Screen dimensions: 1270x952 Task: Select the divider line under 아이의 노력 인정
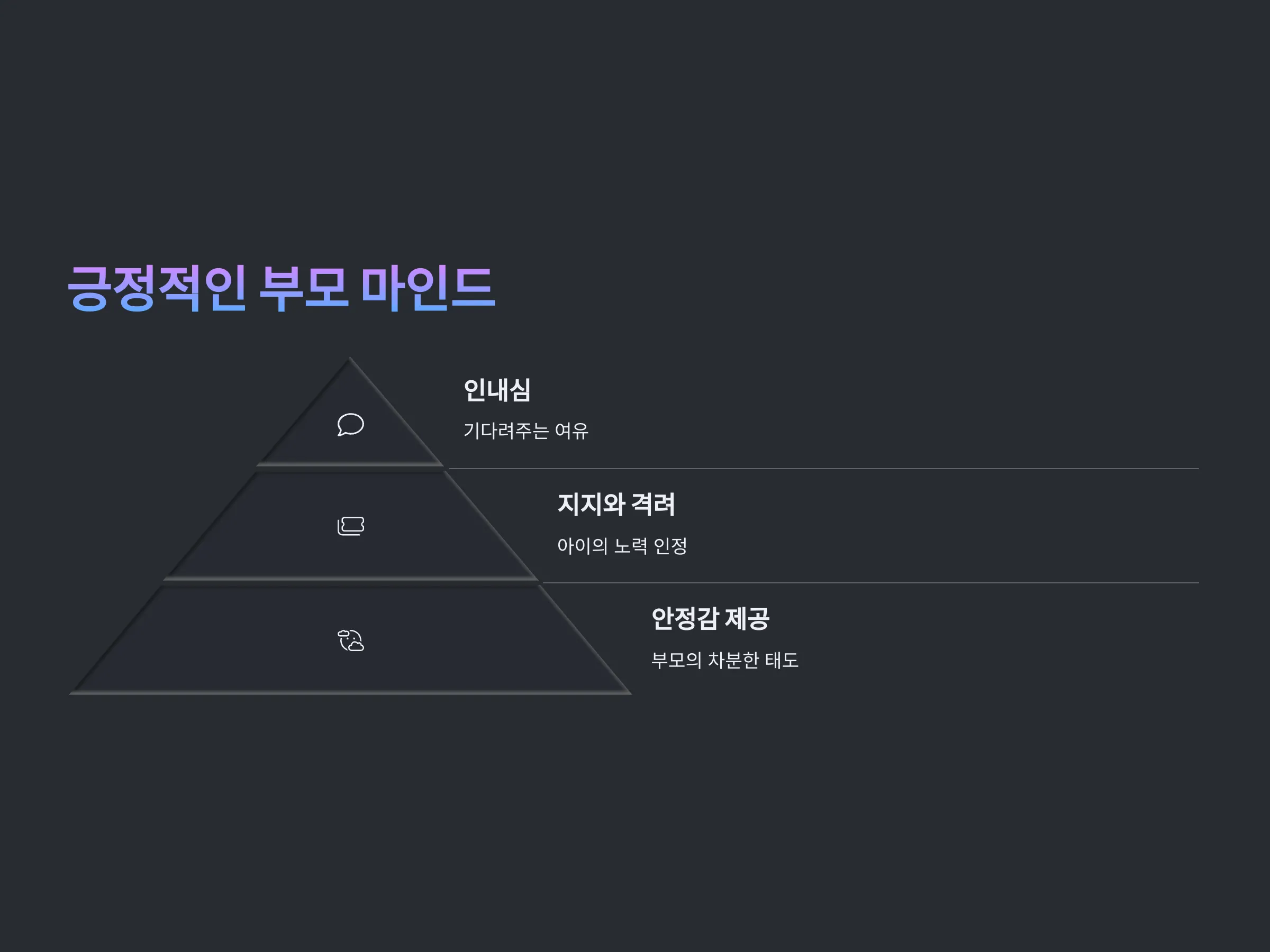(870, 582)
